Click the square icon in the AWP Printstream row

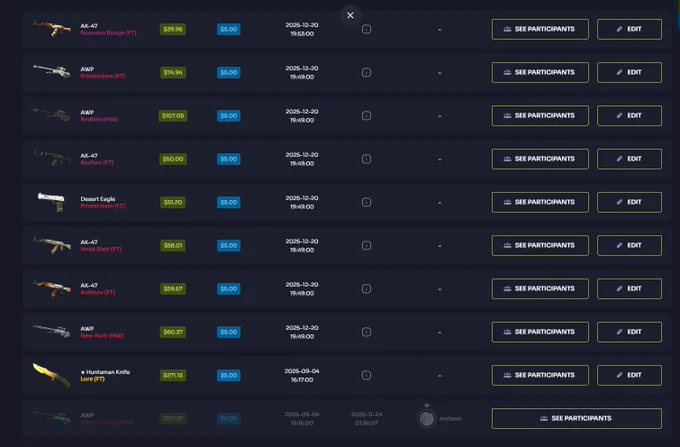point(366,72)
